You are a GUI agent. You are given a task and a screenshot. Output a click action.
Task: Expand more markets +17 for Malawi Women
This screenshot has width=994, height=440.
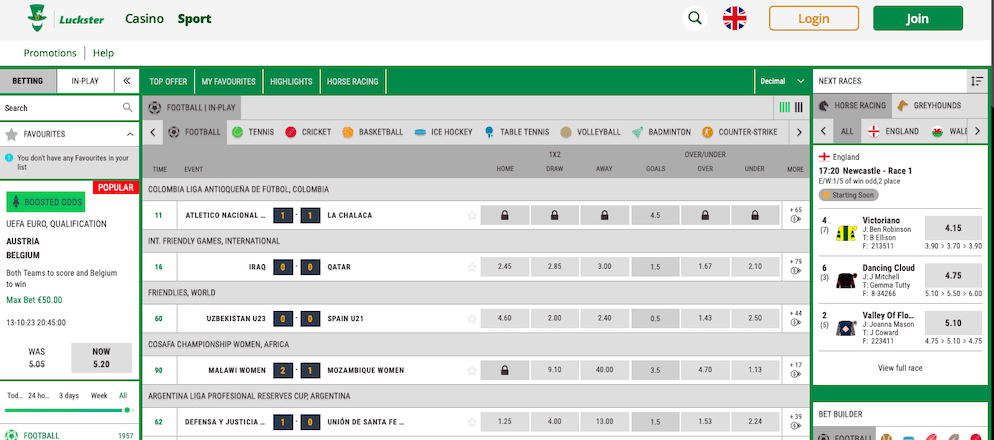coord(795,365)
